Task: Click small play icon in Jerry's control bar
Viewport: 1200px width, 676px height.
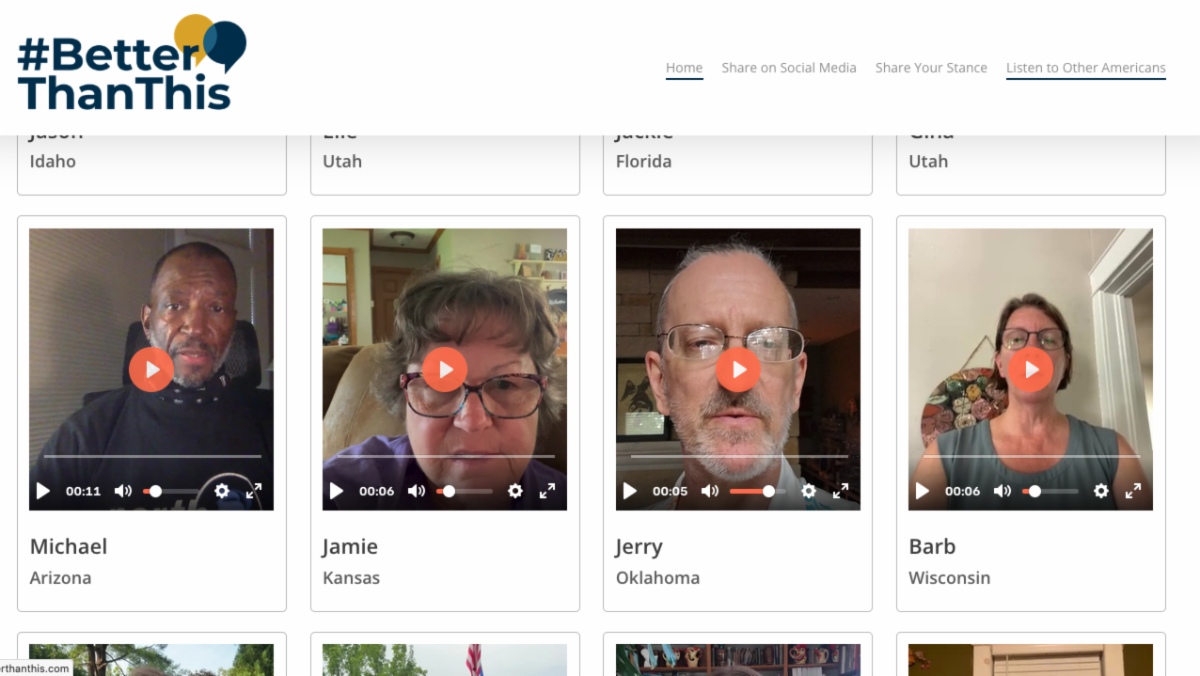Action: pos(630,491)
